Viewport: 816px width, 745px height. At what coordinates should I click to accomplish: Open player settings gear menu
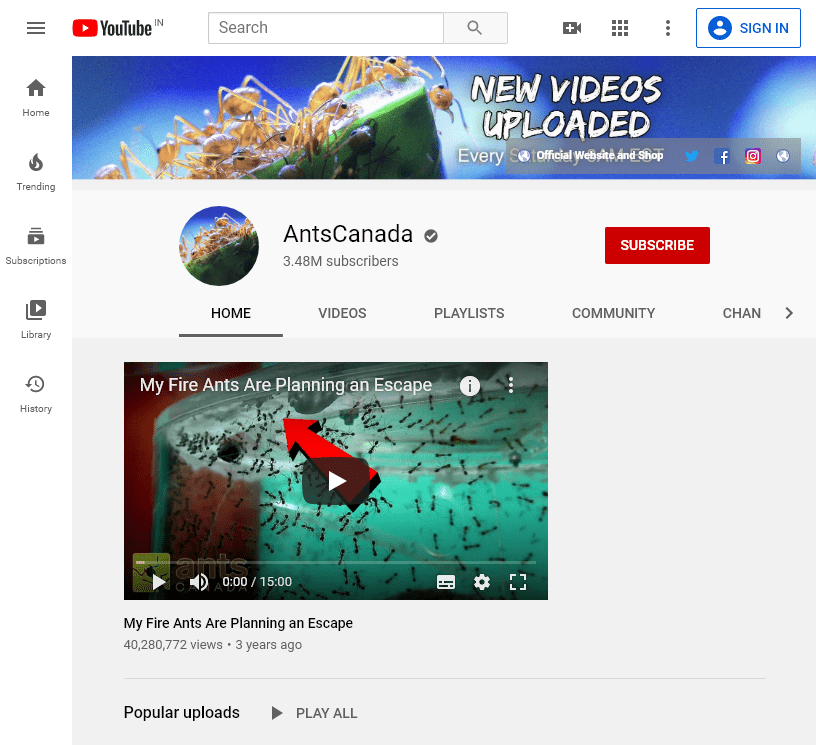[x=482, y=582]
